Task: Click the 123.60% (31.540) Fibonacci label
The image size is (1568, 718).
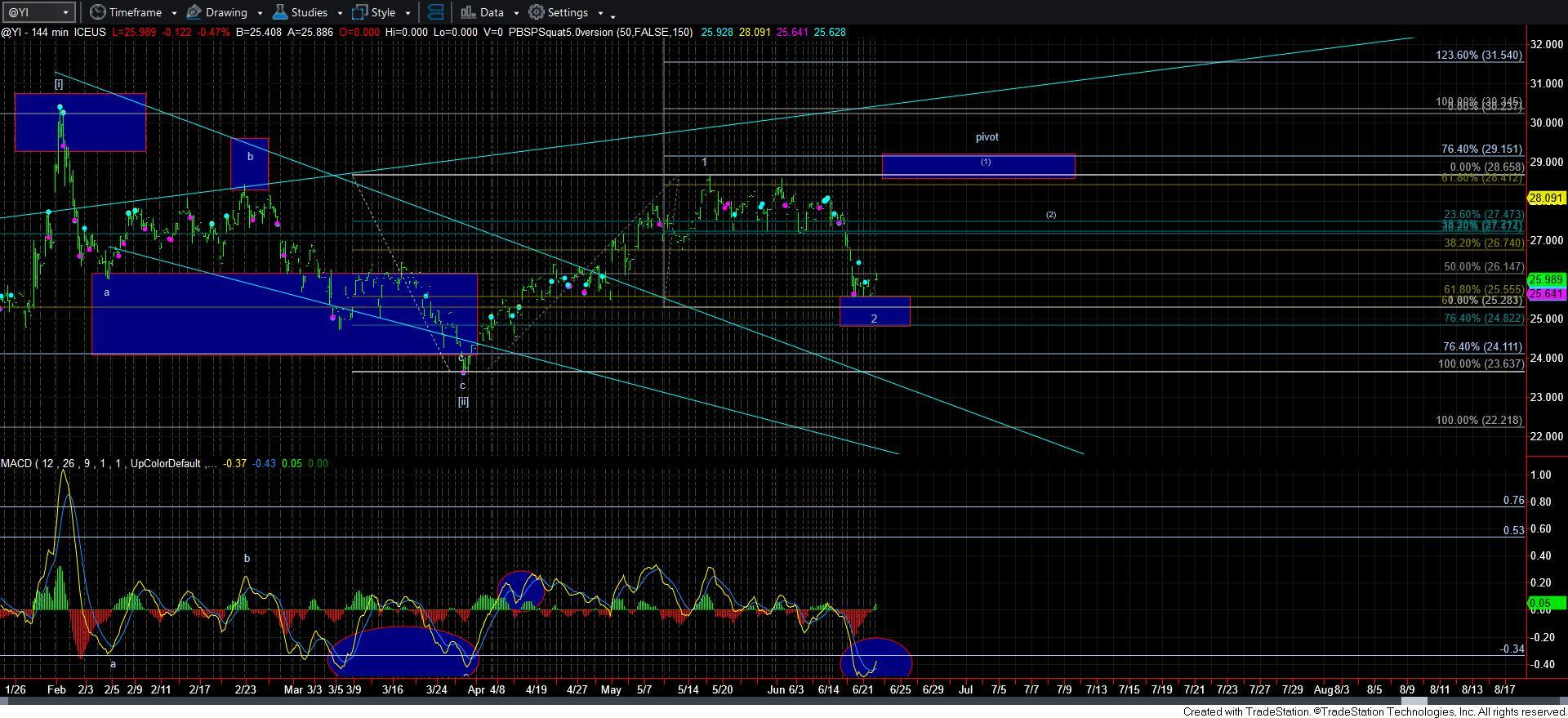Action: 1479,55
